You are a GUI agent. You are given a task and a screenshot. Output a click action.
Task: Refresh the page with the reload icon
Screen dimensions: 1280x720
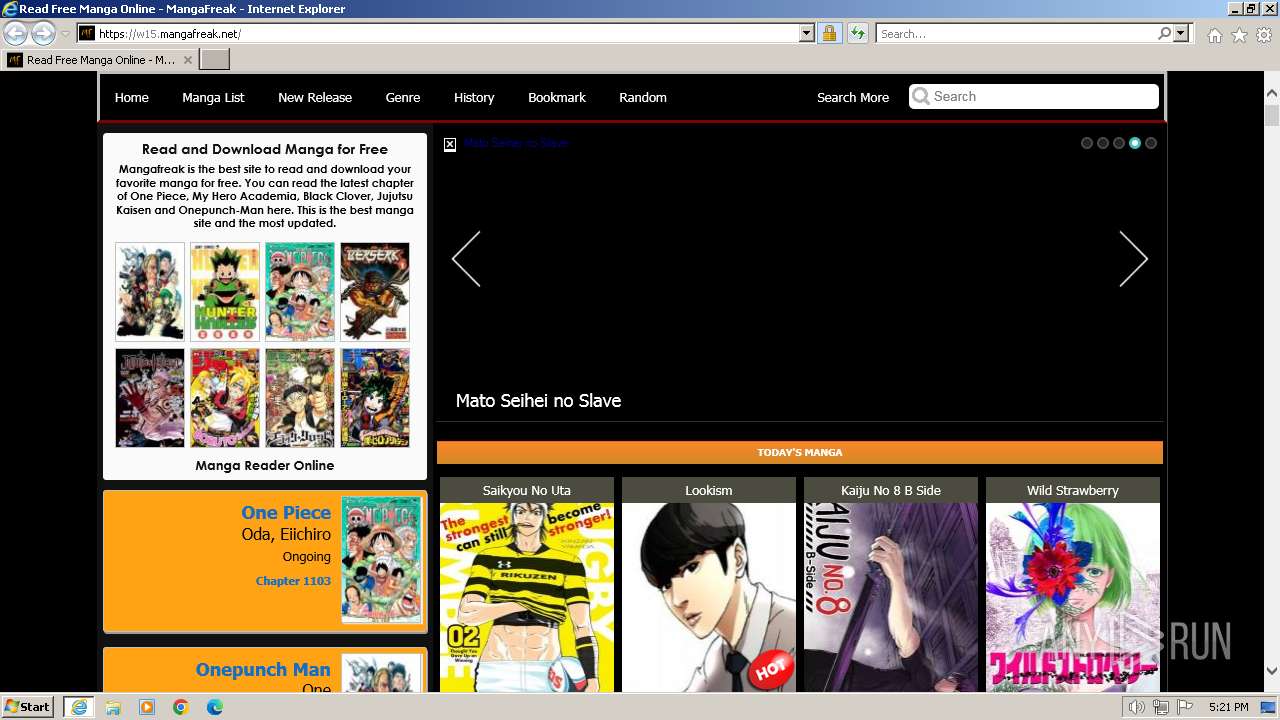pyautogui.click(x=857, y=33)
